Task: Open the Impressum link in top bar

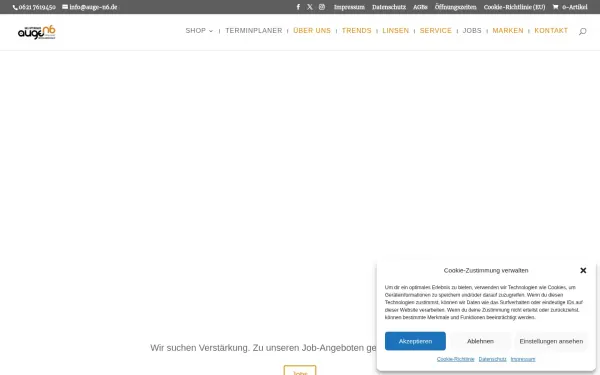Action: click(x=349, y=7)
